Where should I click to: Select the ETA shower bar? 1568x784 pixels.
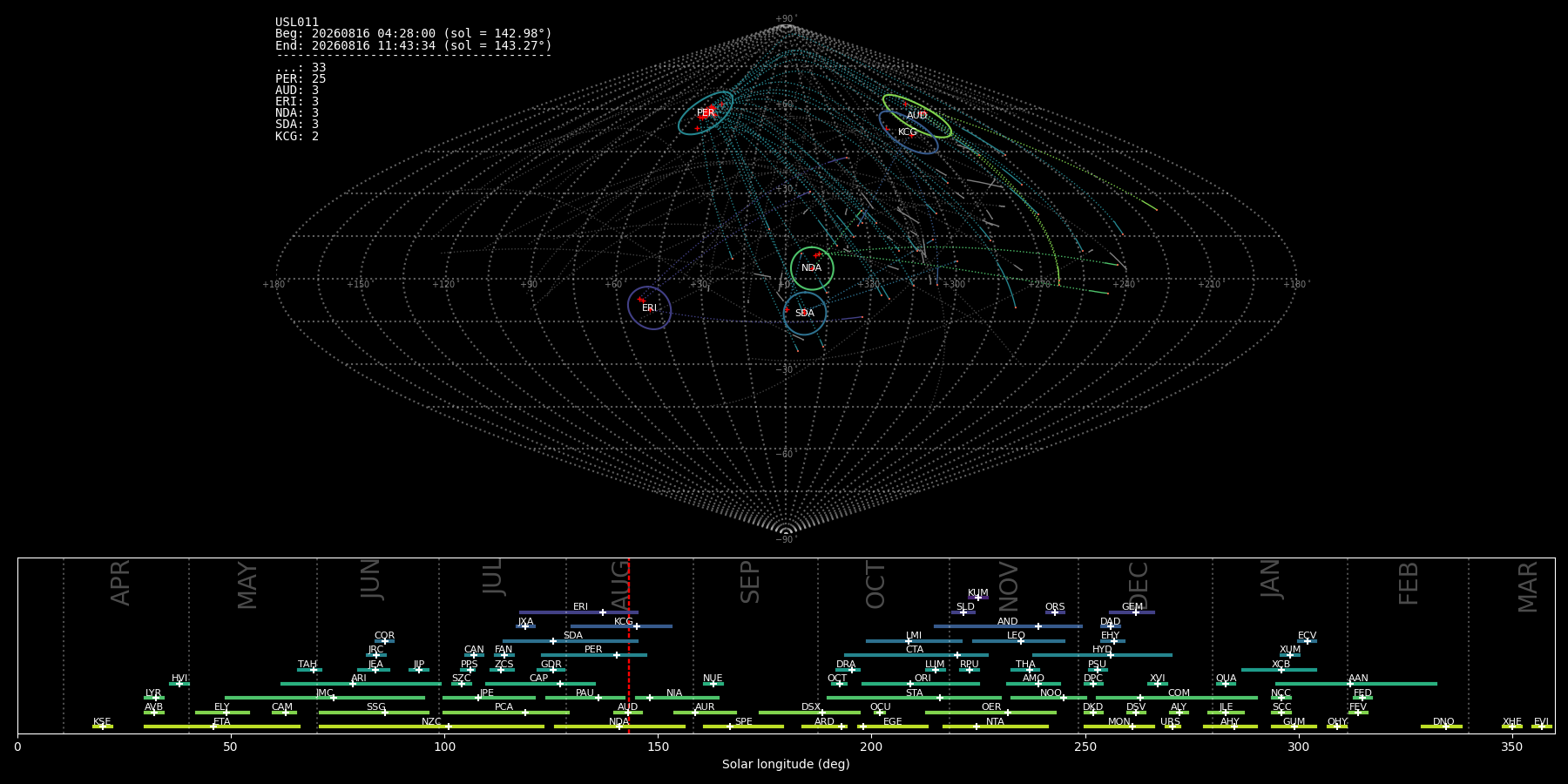coord(222,727)
